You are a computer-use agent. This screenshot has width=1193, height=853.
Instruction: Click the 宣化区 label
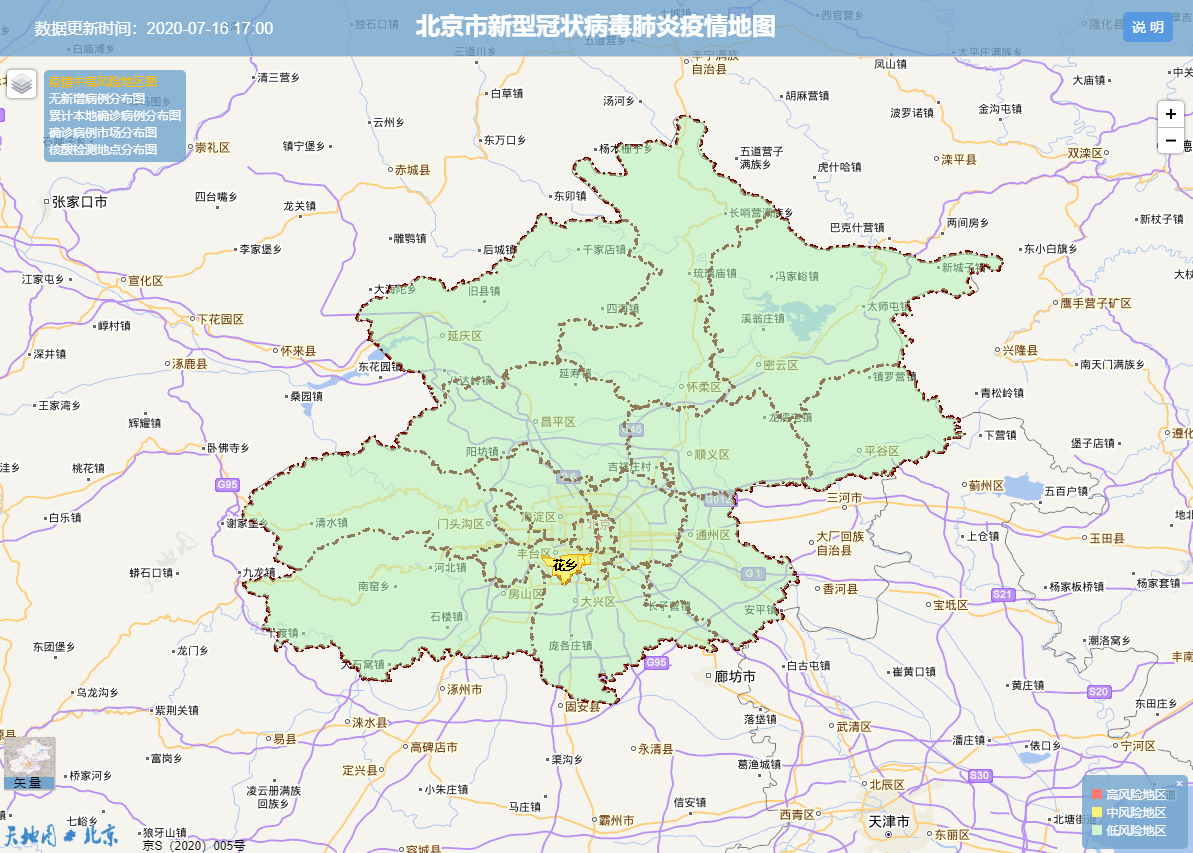coord(145,280)
